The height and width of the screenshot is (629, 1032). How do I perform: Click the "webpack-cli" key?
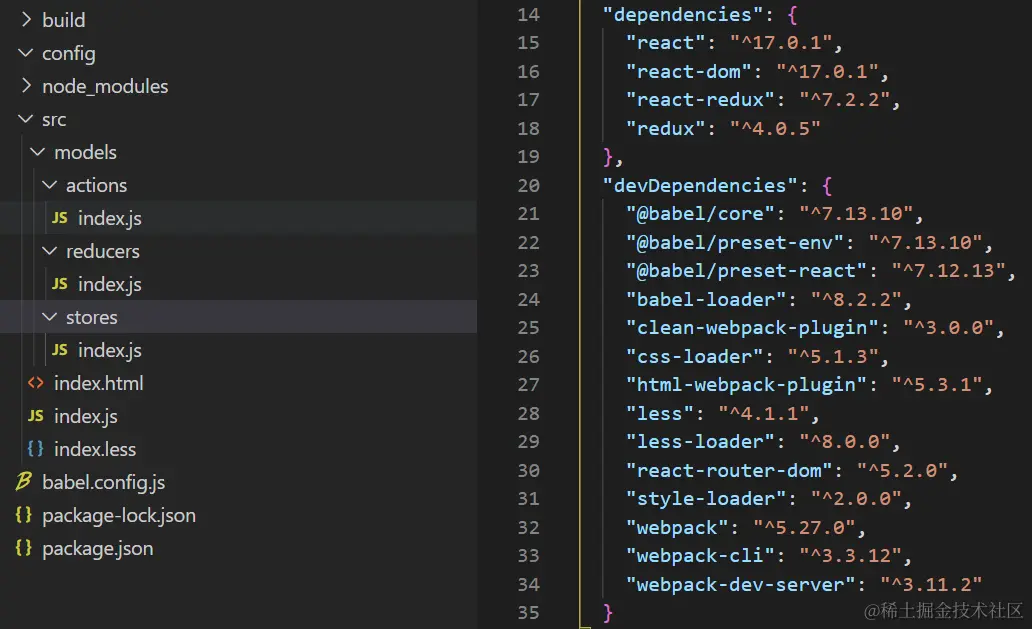pos(700,556)
